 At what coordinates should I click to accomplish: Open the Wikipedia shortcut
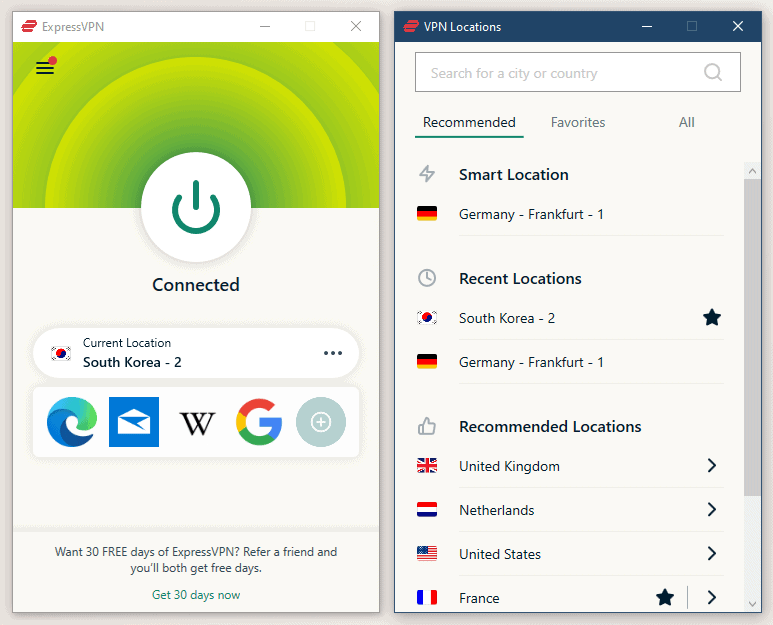pos(197,423)
